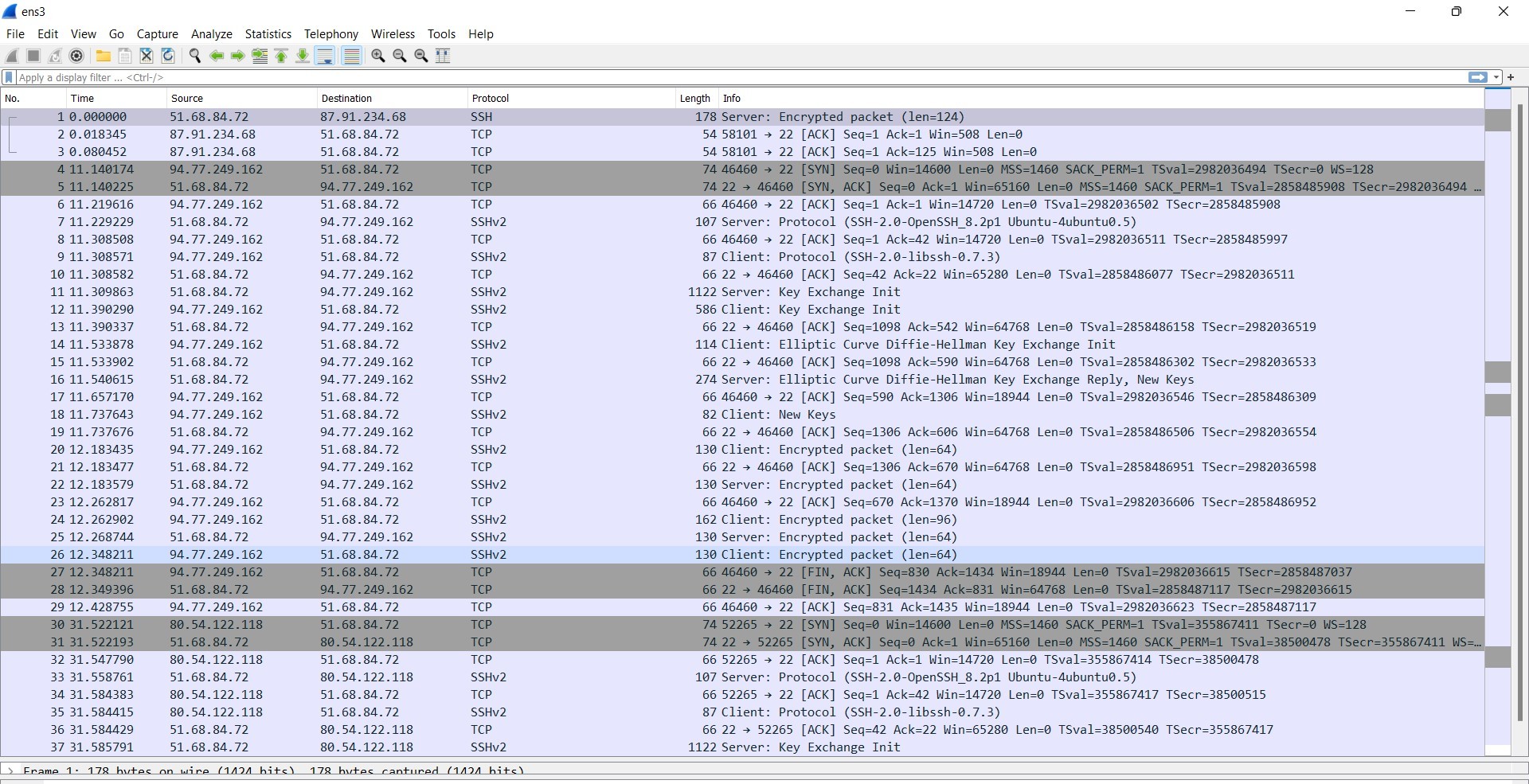Jump to the last packet
Viewport: 1529px width, 784px height.
pos(303,56)
